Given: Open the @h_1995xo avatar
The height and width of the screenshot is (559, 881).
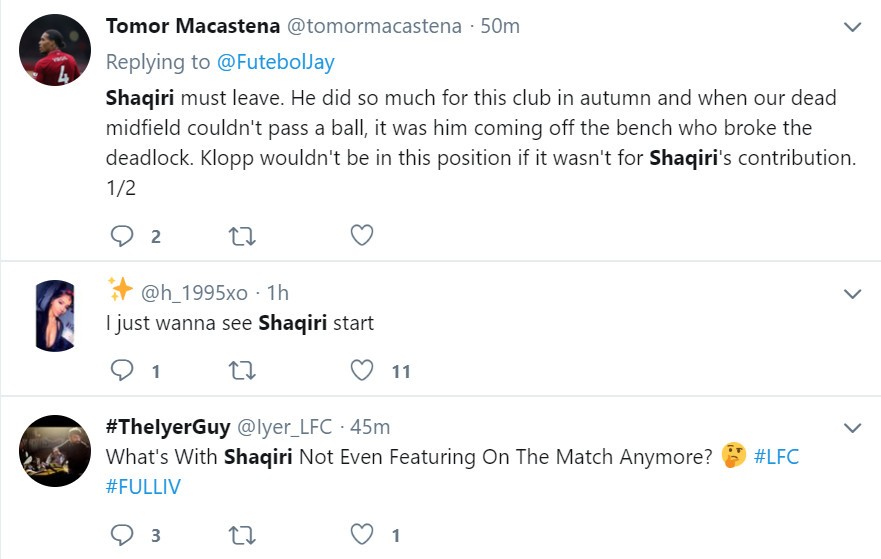Looking at the screenshot, I should (x=55, y=316).
